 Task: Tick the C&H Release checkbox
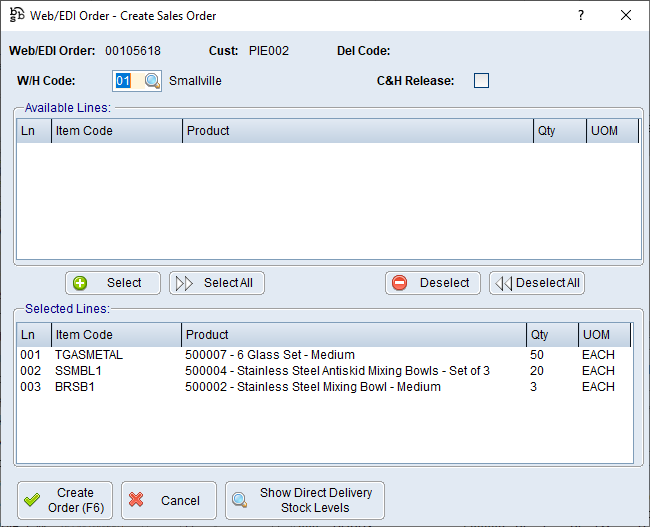click(x=481, y=81)
